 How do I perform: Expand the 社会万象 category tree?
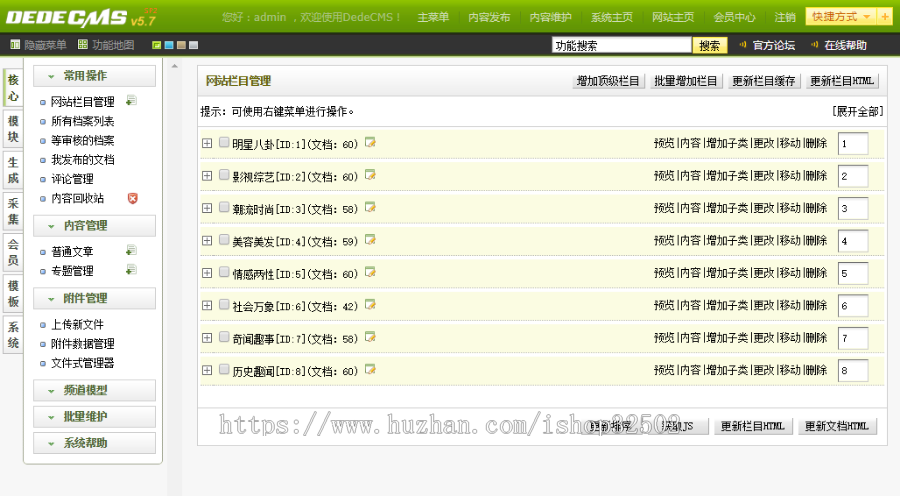coord(207,305)
